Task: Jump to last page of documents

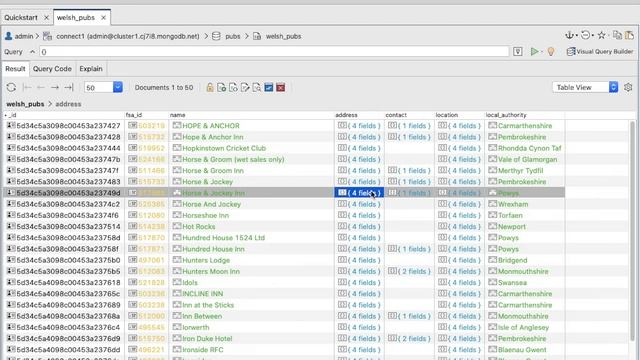Action: pos(69,87)
